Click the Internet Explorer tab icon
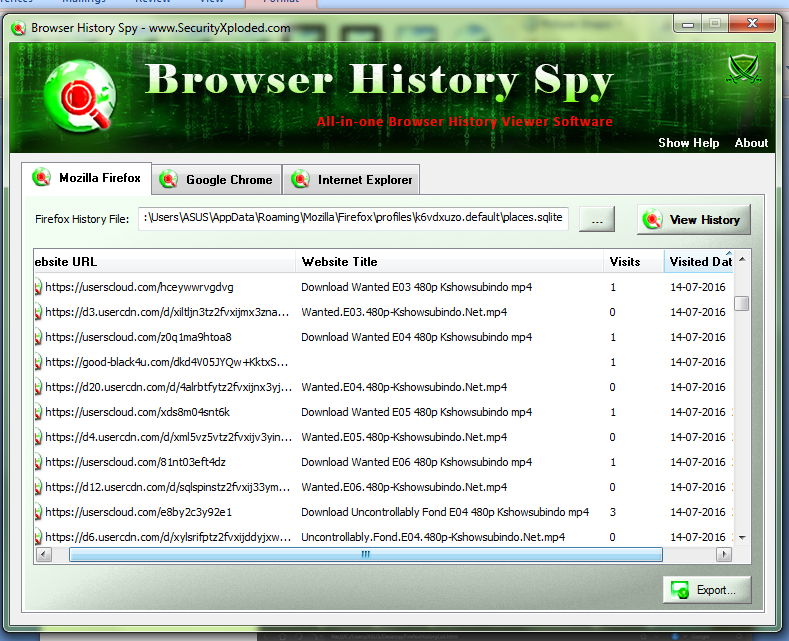 (x=300, y=179)
